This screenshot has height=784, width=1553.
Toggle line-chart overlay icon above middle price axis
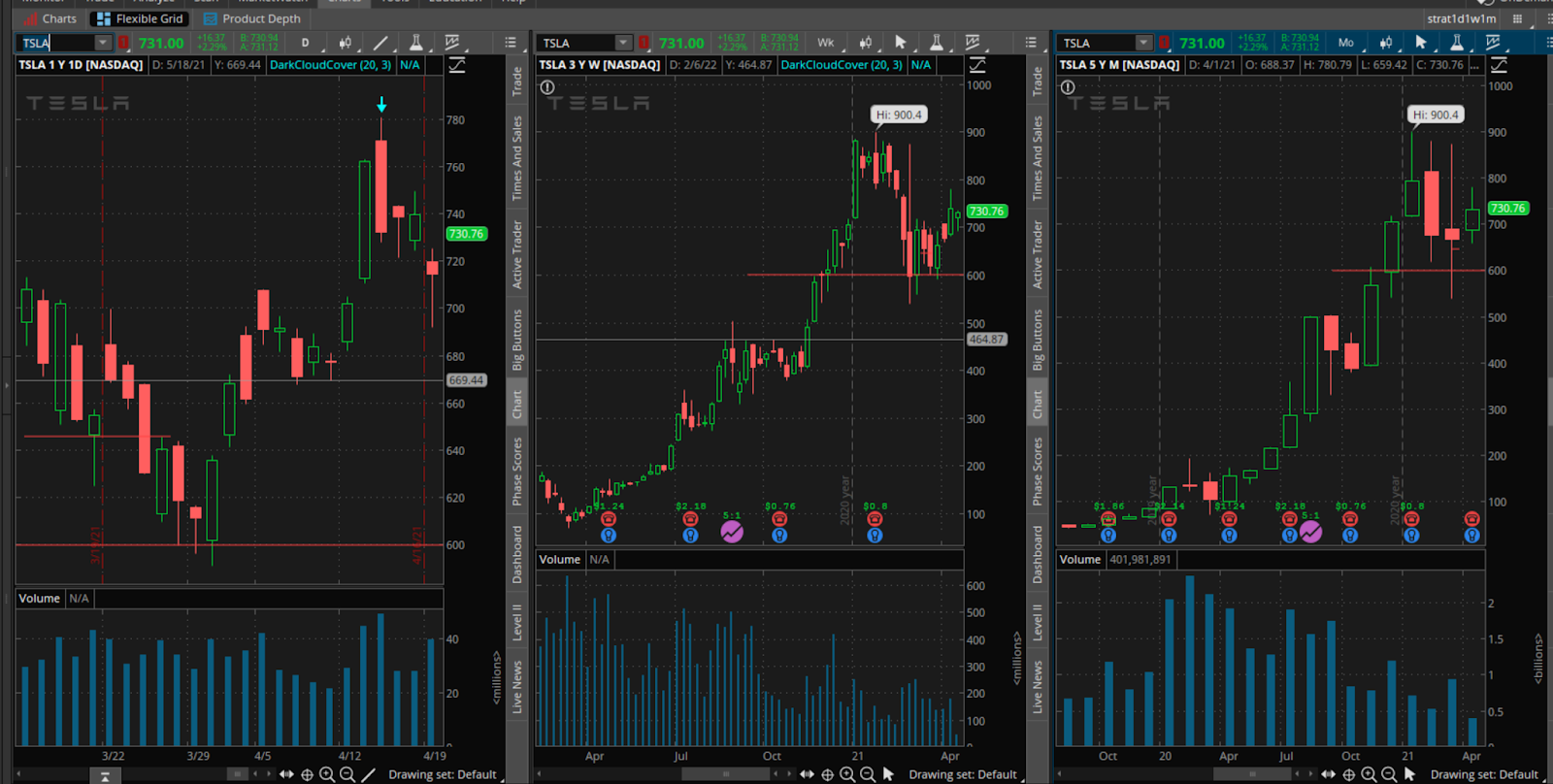point(977,65)
